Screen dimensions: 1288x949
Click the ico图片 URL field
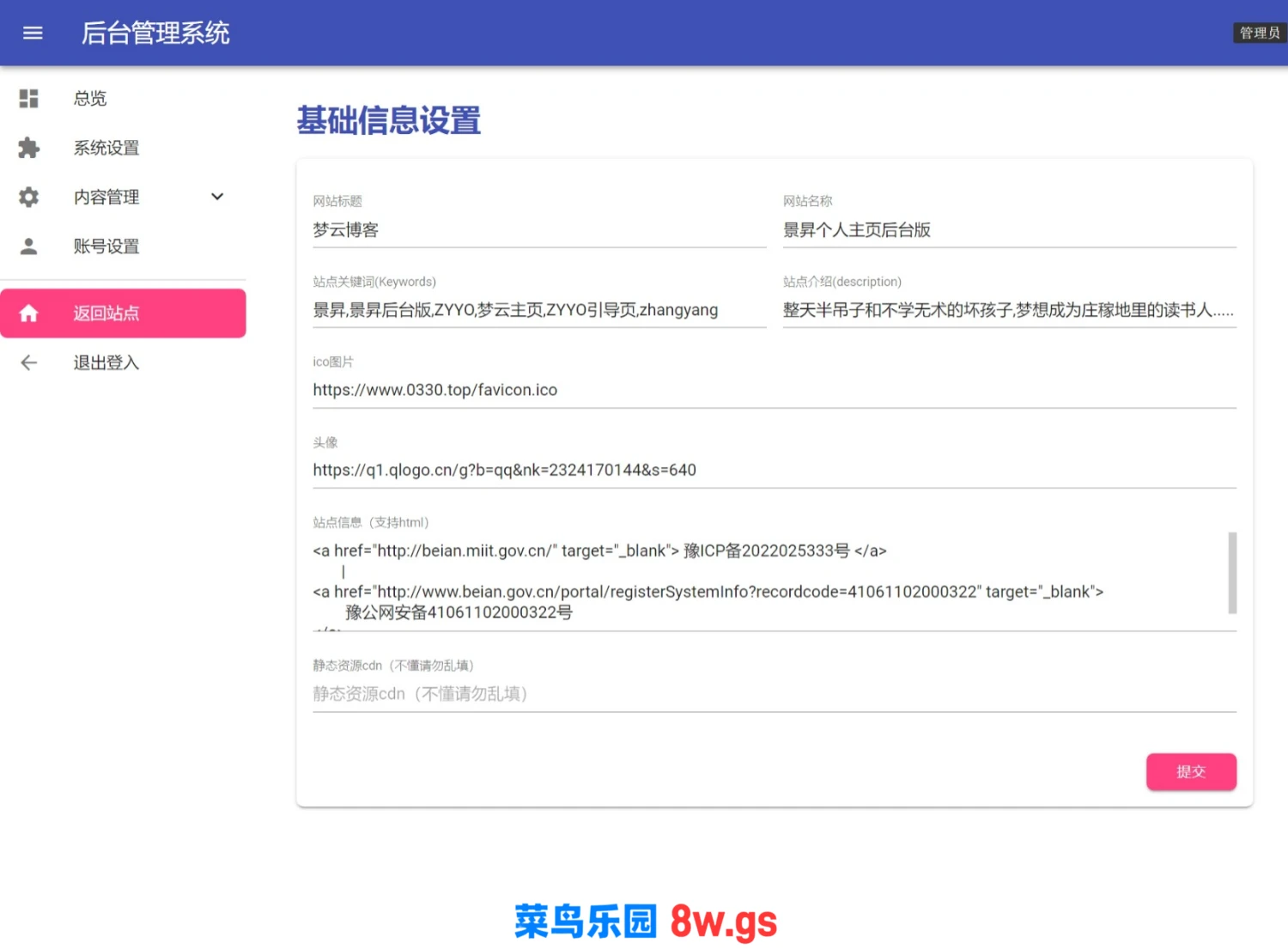(773, 390)
